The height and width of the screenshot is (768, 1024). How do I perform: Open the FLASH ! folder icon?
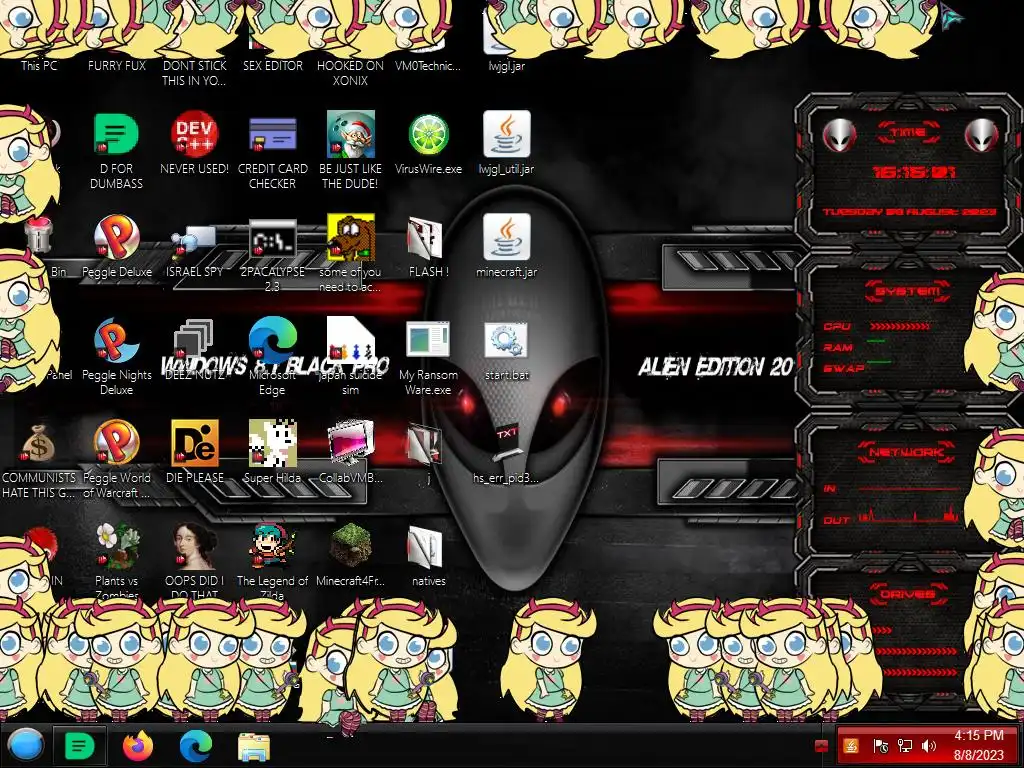click(x=426, y=238)
